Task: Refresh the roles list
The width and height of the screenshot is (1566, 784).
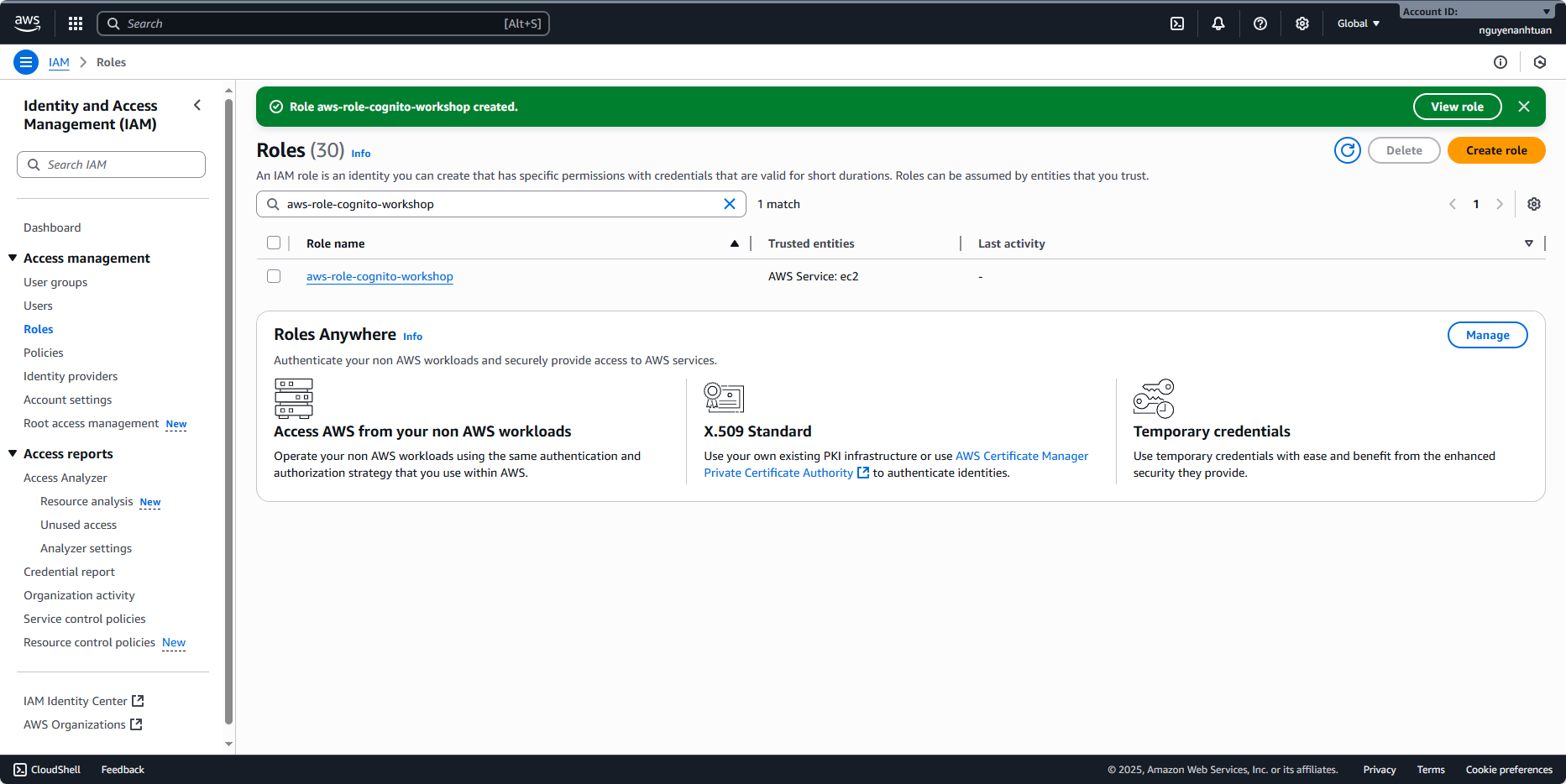Action: (x=1347, y=150)
